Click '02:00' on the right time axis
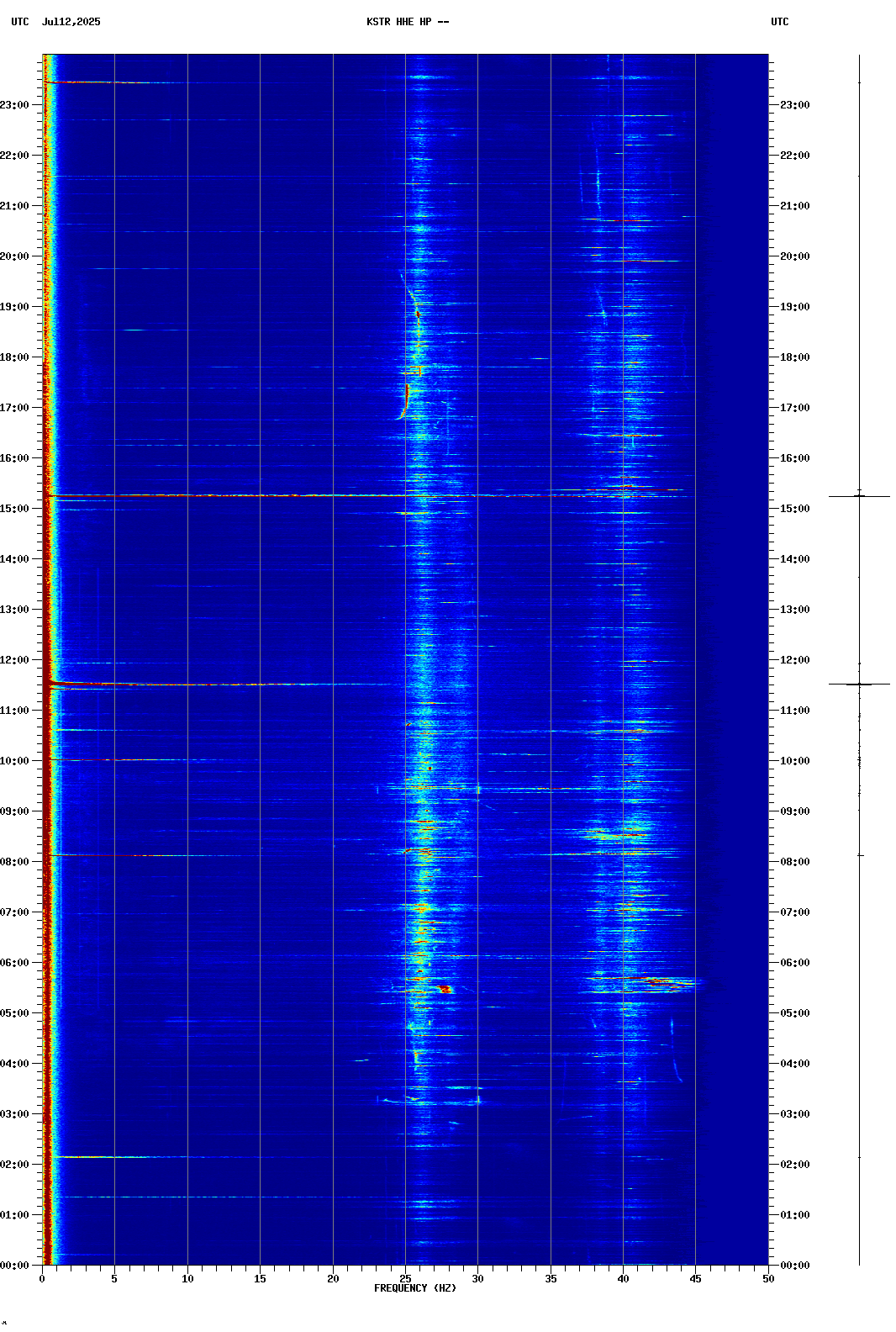This screenshot has height=1332, width=896. tap(795, 1165)
